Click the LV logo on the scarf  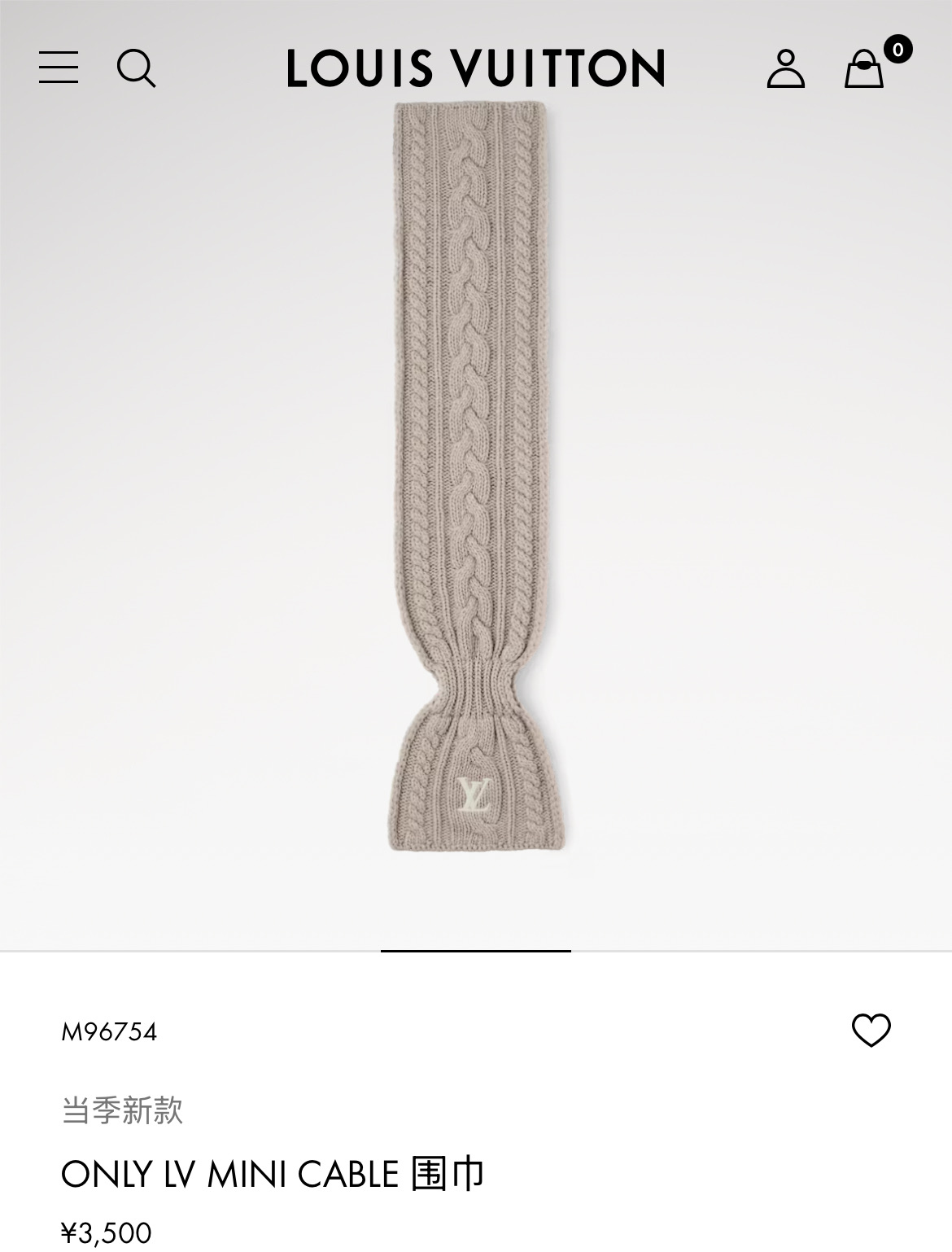tap(472, 794)
